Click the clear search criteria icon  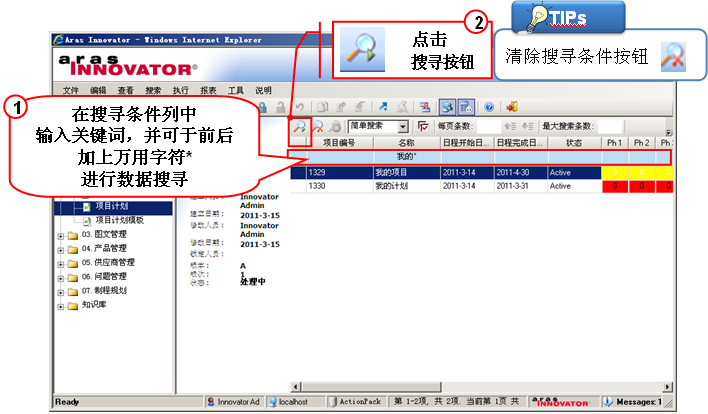pos(316,127)
